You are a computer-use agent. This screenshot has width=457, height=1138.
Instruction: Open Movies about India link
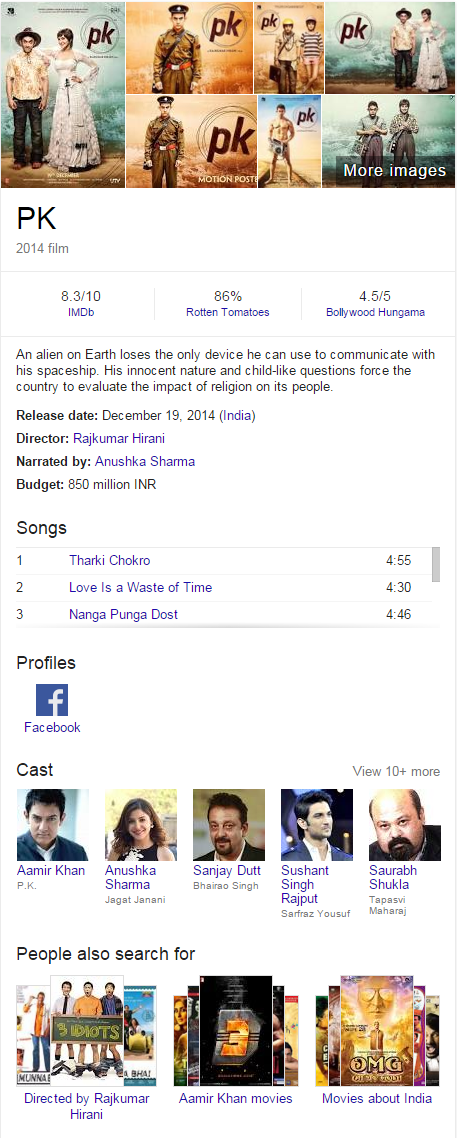click(377, 1098)
